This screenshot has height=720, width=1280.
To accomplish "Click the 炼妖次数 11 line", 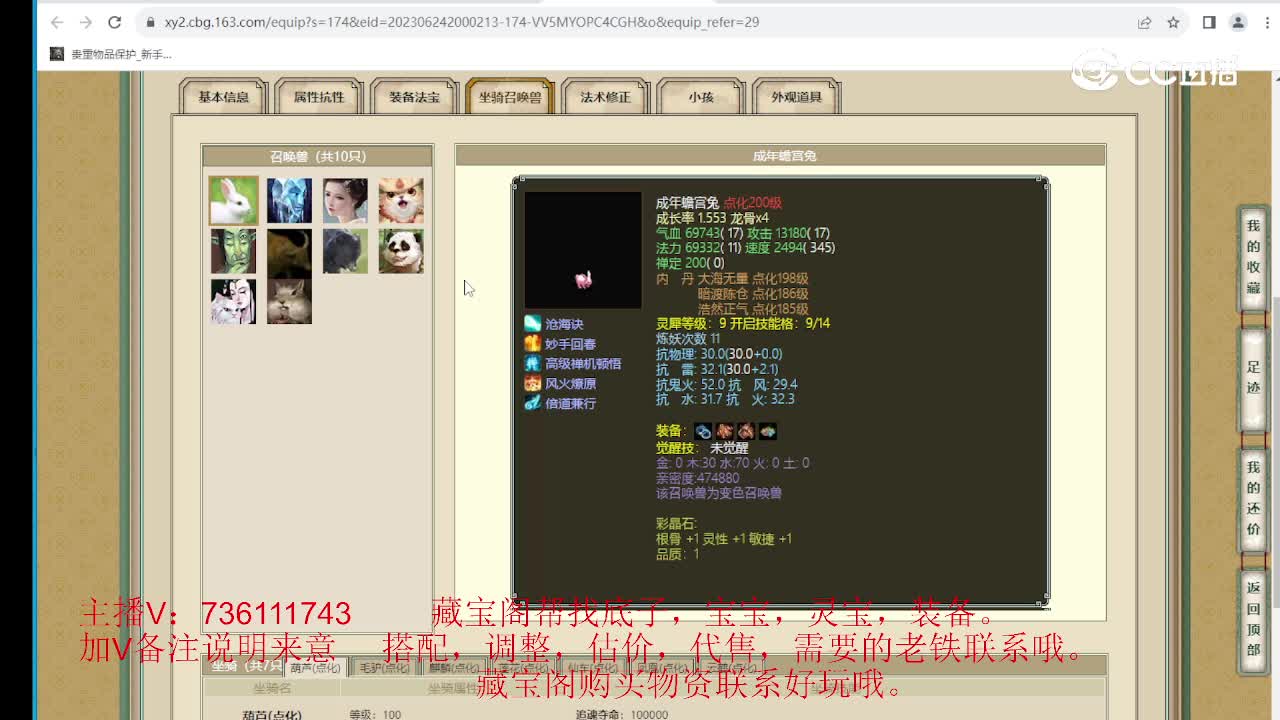I will click(688, 339).
